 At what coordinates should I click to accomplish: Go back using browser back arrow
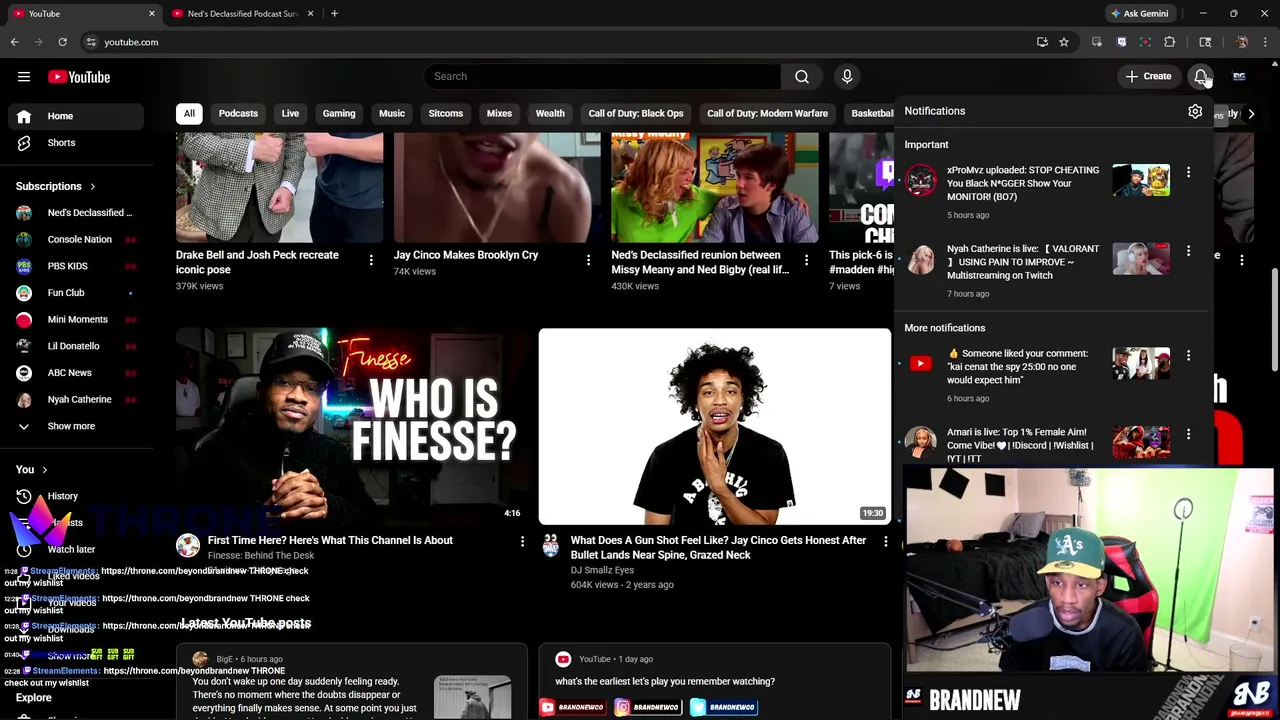pos(15,42)
